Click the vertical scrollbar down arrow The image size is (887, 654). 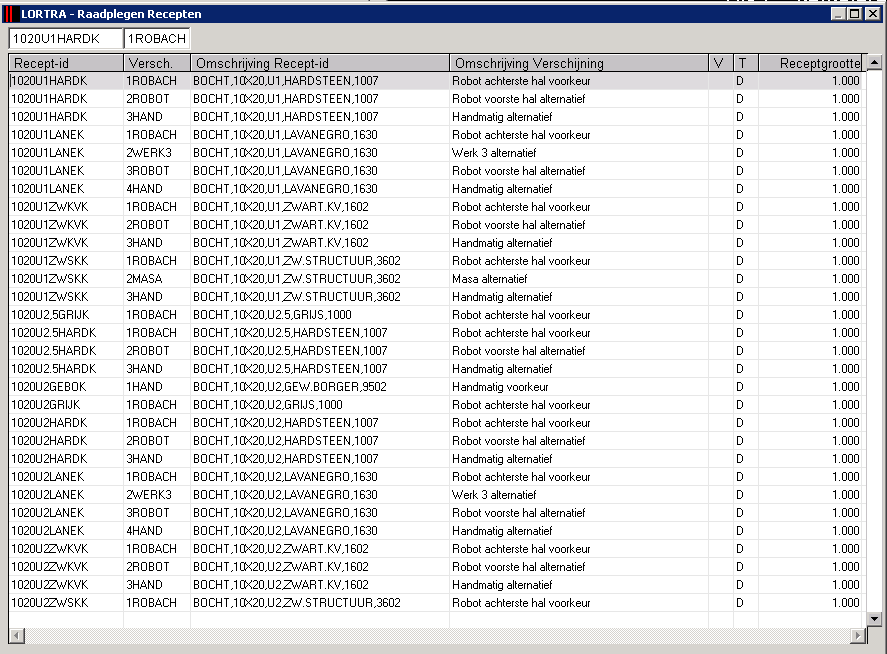coord(874,619)
